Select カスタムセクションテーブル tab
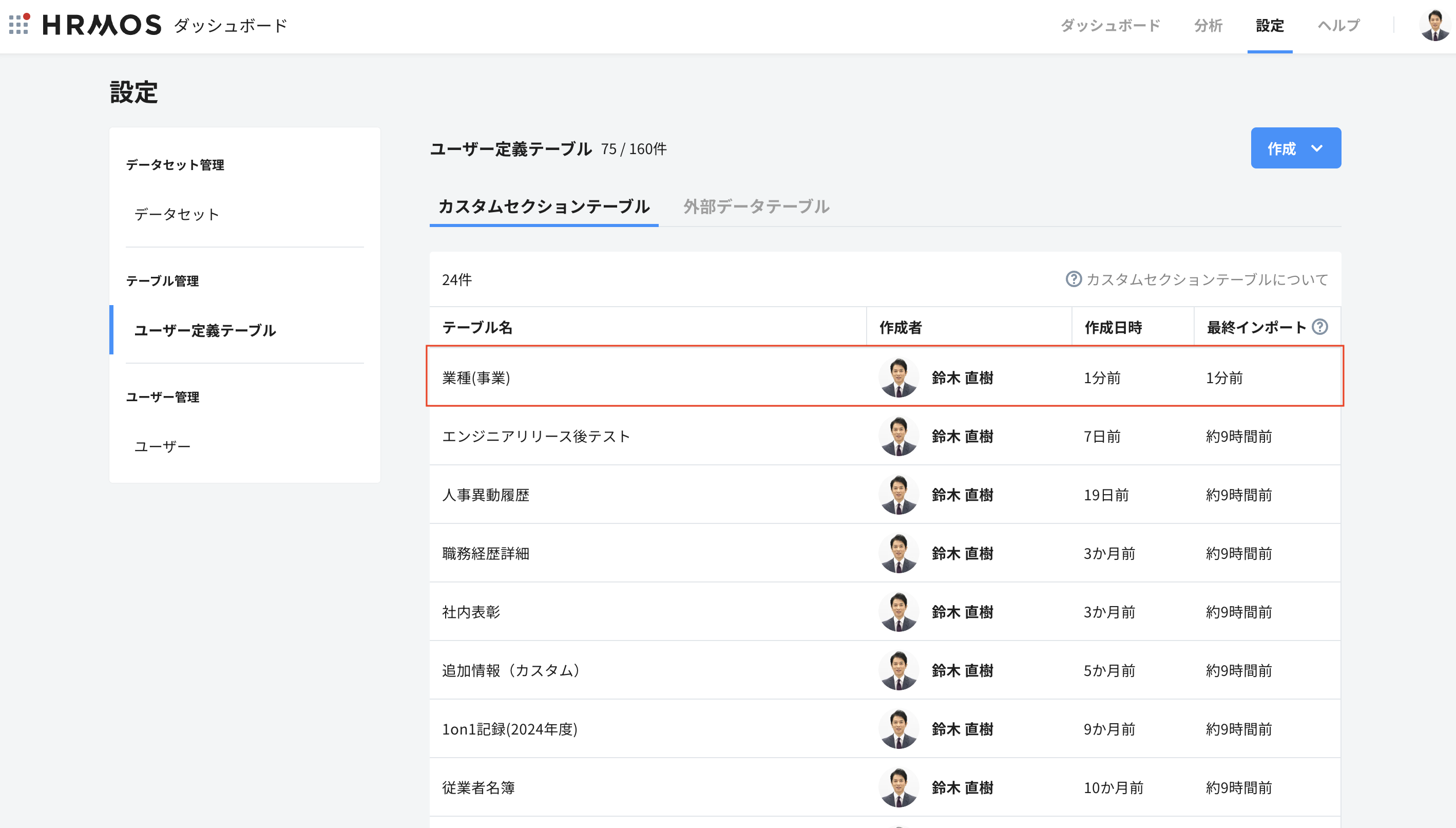 point(543,206)
